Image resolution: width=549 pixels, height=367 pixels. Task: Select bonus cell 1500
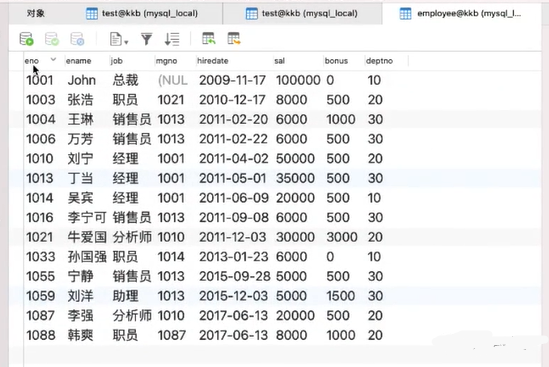pyautogui.click(x=341, y=296)
